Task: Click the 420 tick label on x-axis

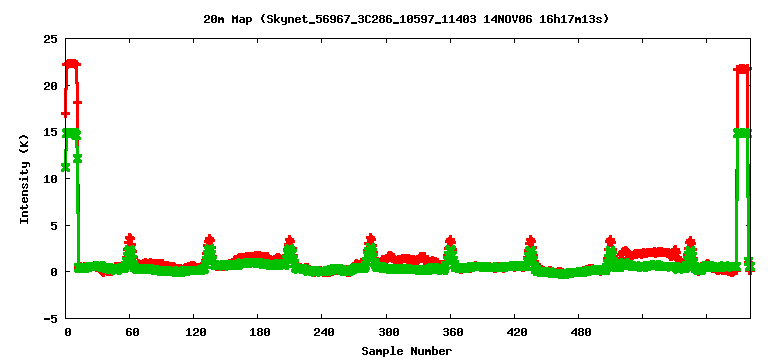Action: tap(516, 333)
